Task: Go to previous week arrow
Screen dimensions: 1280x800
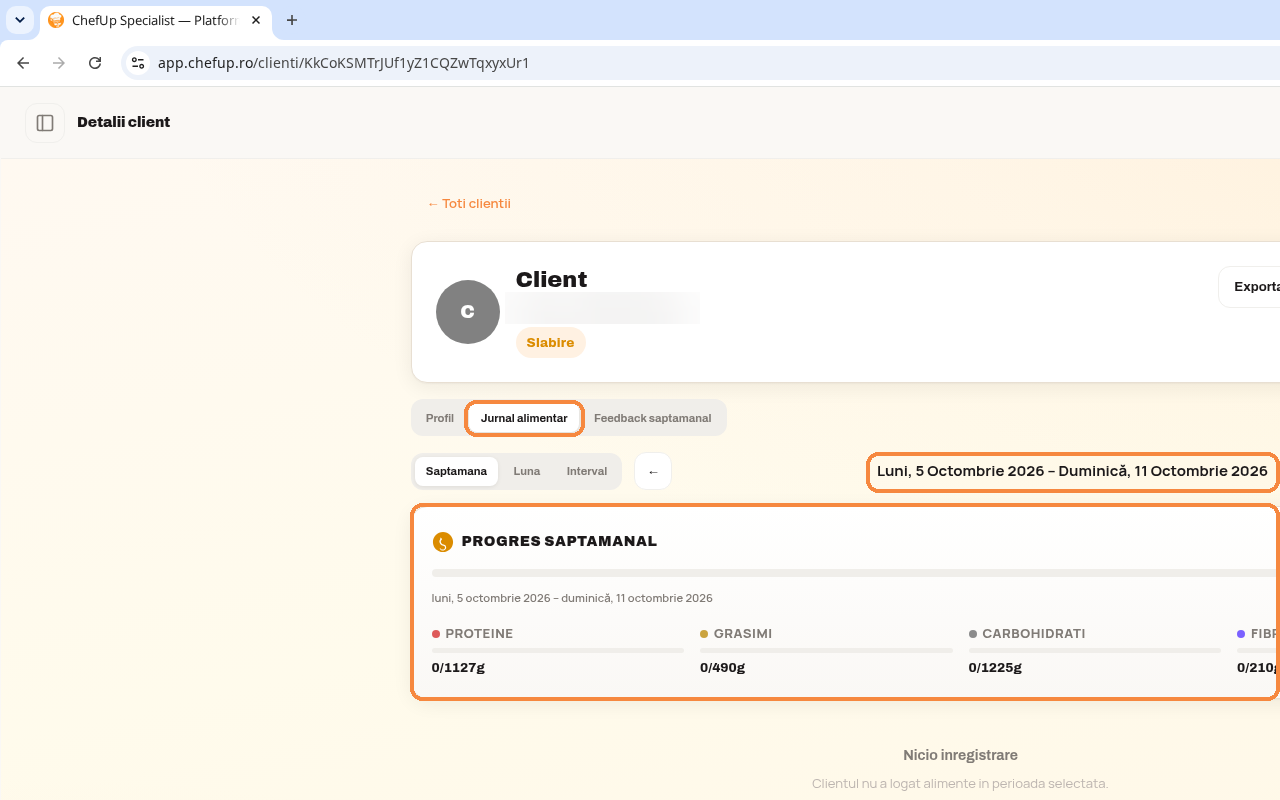Action: click(653, 471)
